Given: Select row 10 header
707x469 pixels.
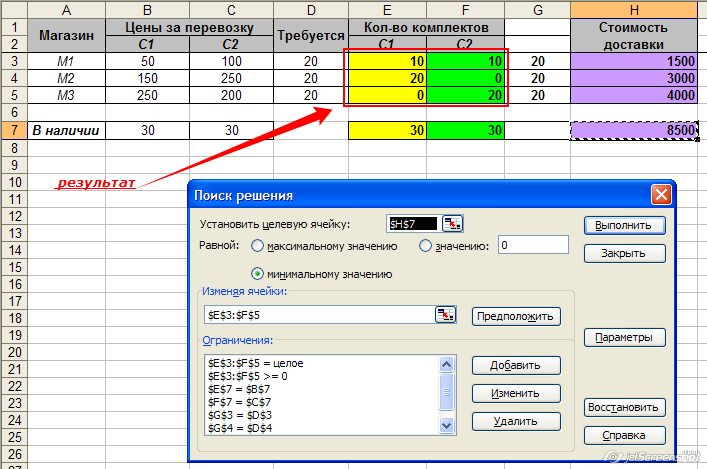Looking at the screenshot, I should [x=14, y=182].
